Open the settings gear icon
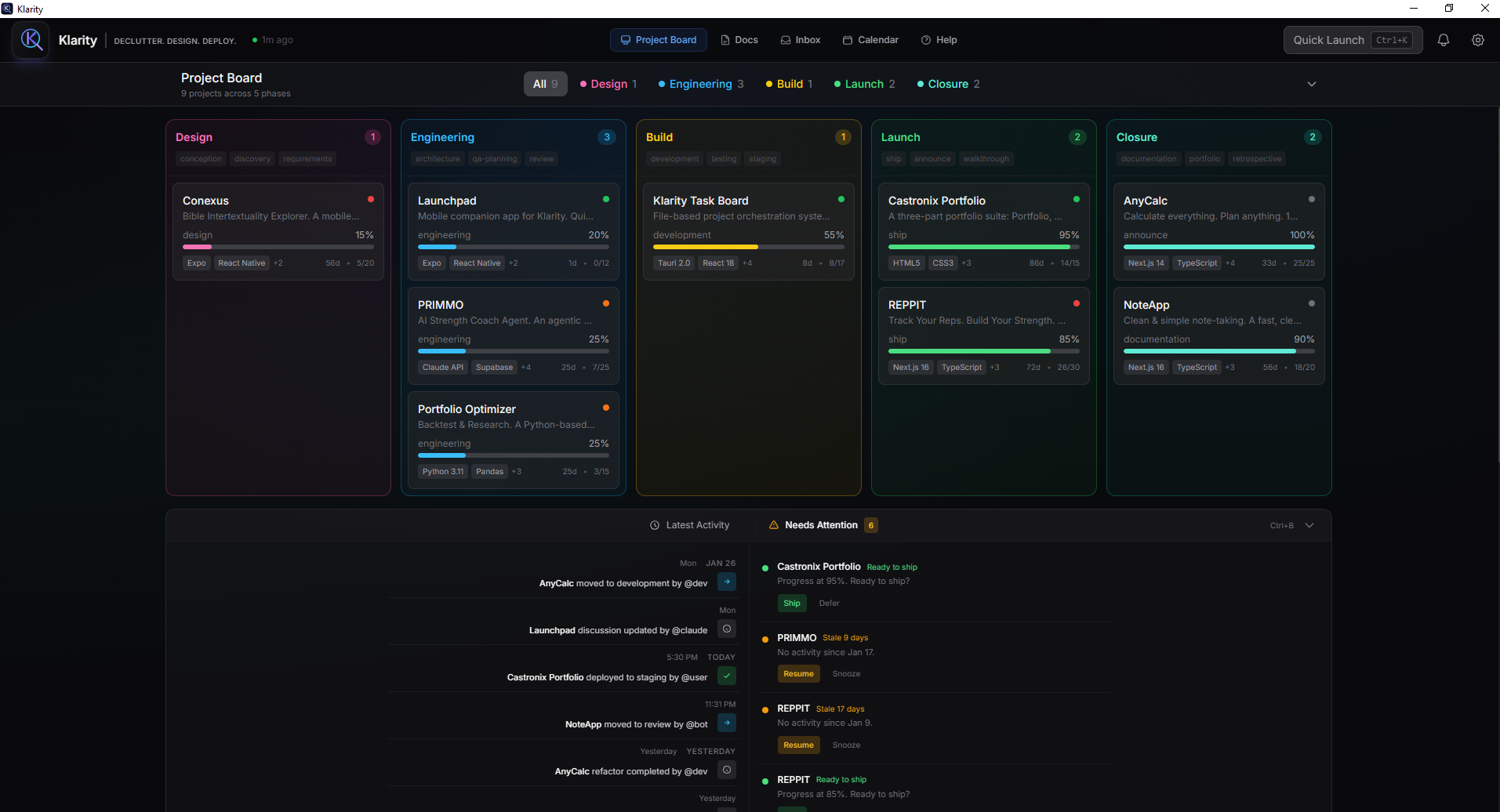This screenshot has height=812, width=1500. point(1478,40)
